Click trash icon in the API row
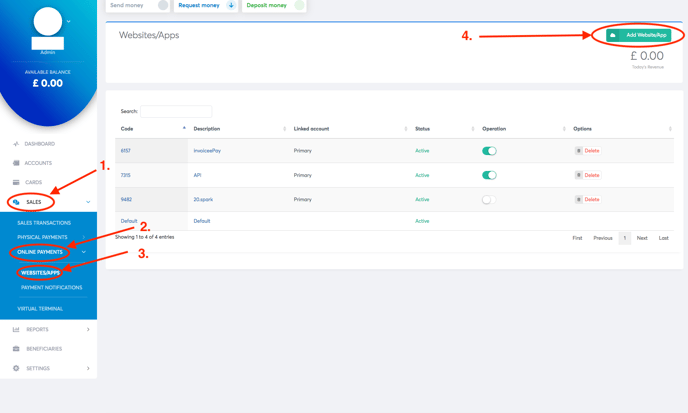The height and width of the screenshot is (413, 688). coord(579,175)
